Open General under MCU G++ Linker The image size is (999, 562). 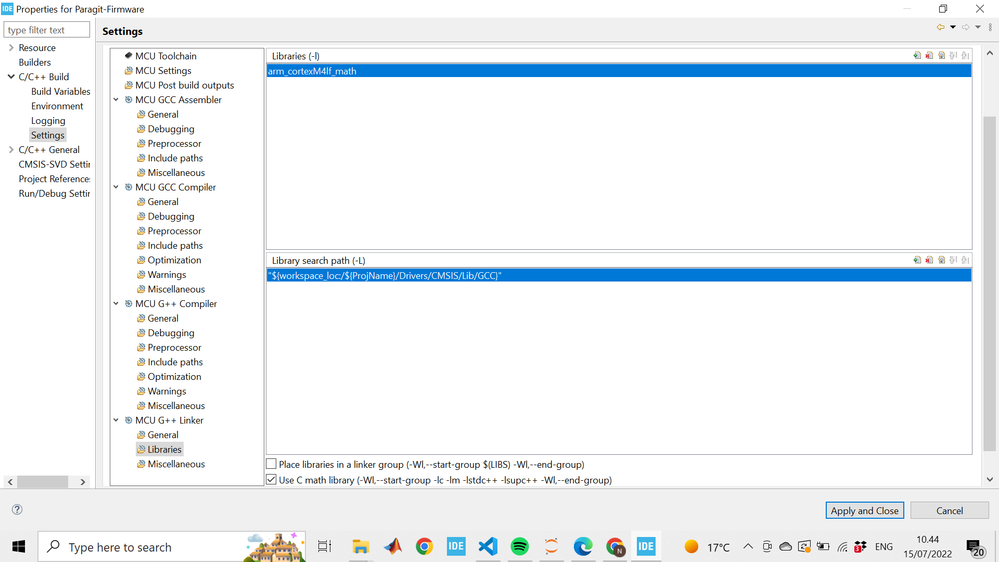162,435
